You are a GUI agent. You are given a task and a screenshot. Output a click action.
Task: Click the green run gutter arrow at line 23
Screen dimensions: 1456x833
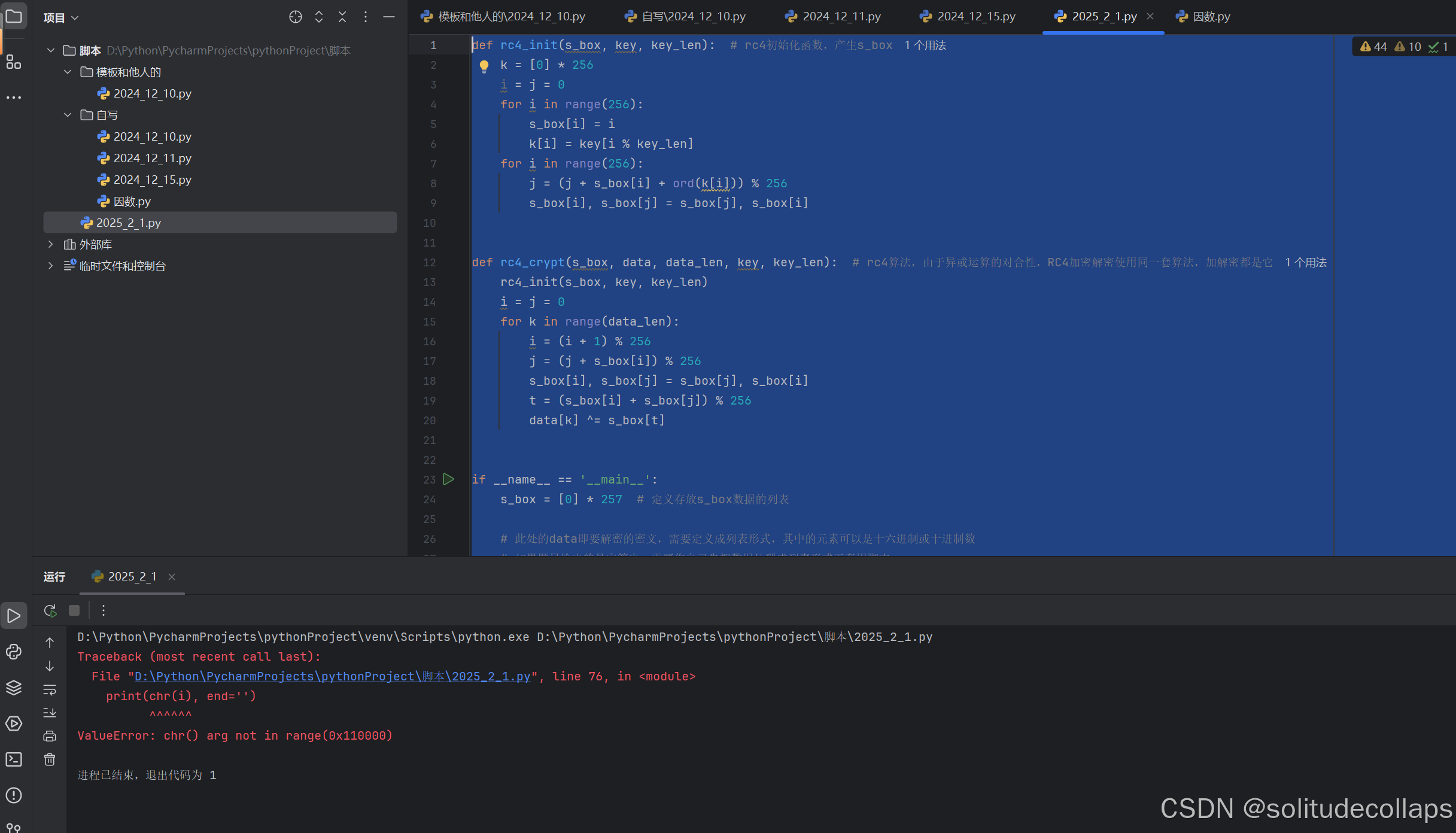(448, 479)
